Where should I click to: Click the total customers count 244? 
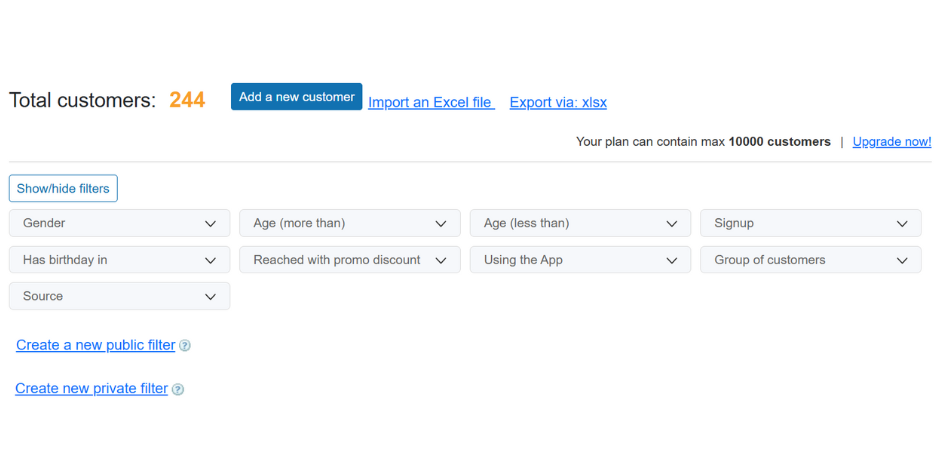click(x=187, y=100)
